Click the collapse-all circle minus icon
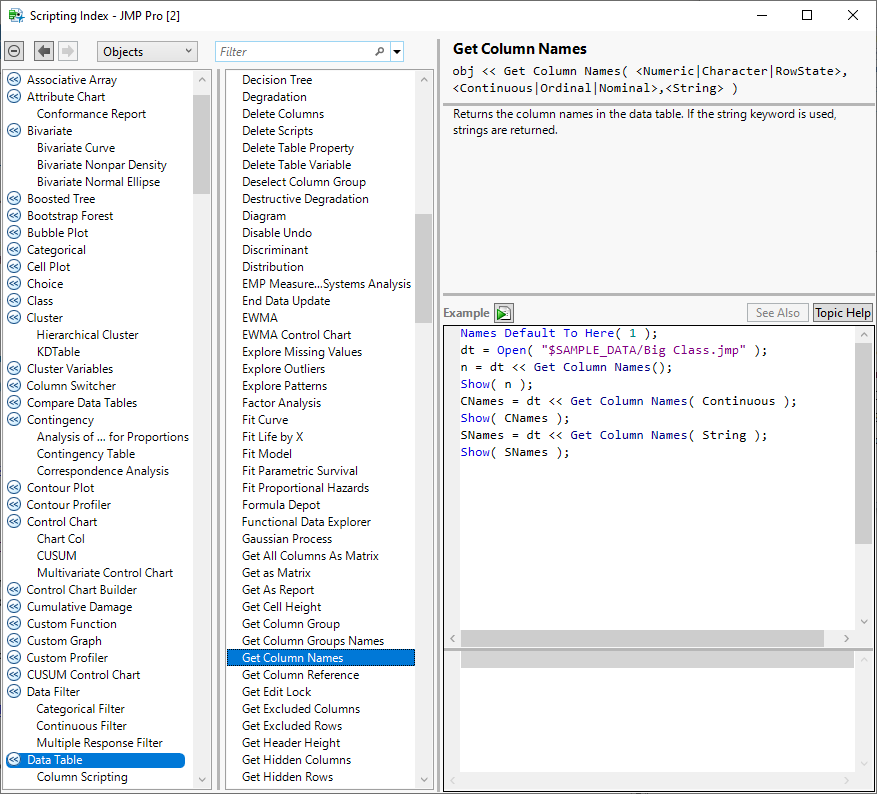 [x=14, y=51]
